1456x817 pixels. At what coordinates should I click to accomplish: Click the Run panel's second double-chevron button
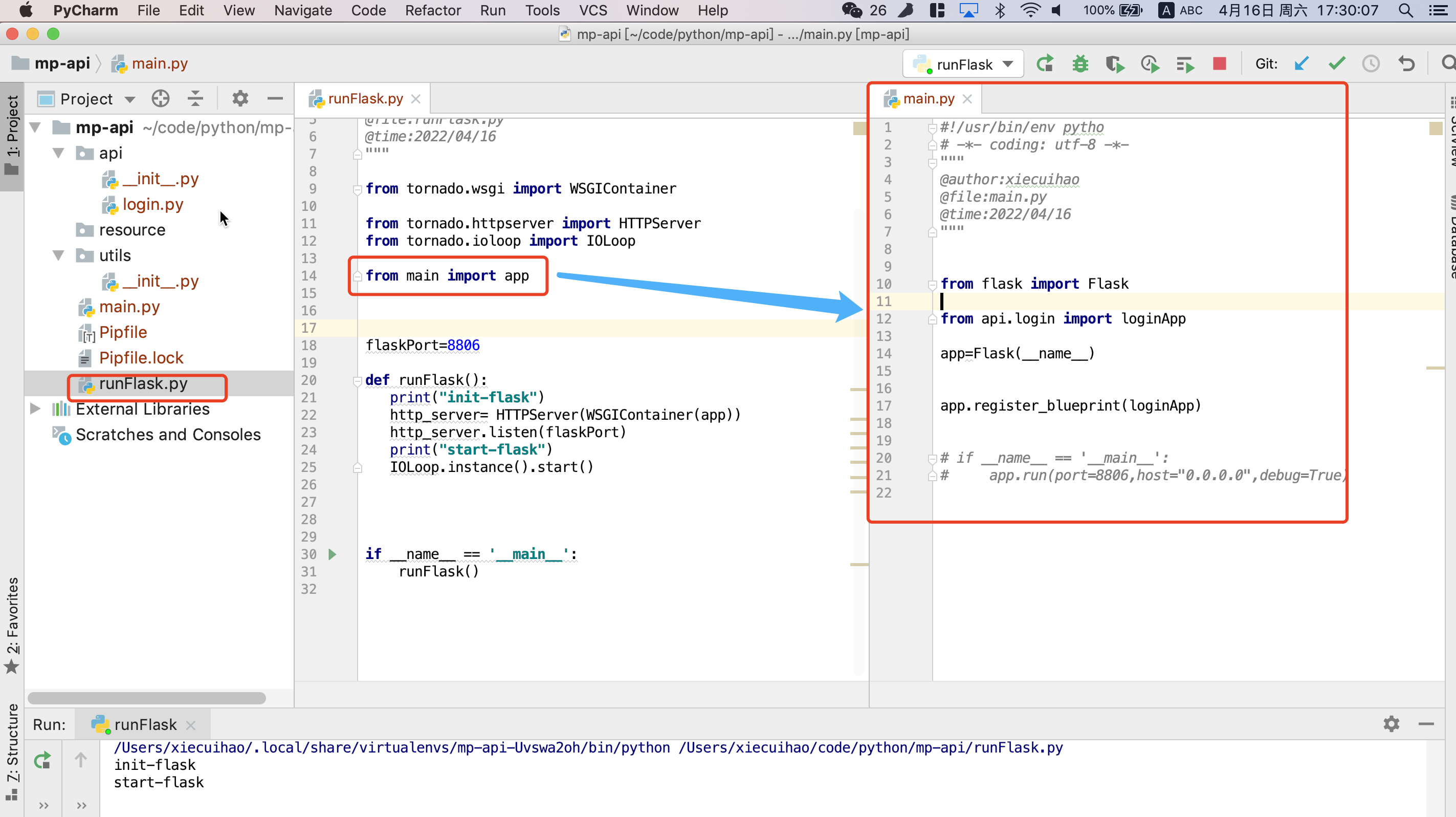81,805
